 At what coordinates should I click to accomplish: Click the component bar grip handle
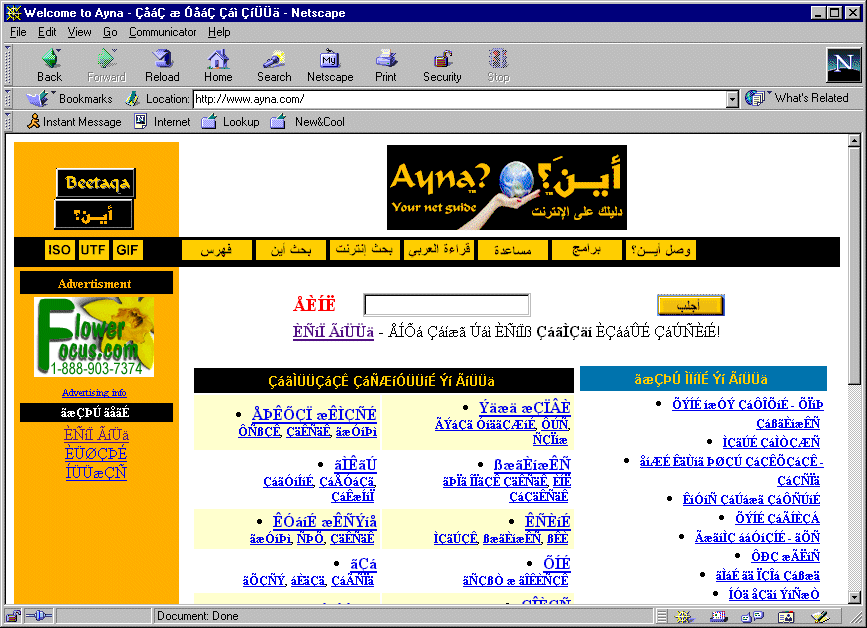click(x=662, y=616)
